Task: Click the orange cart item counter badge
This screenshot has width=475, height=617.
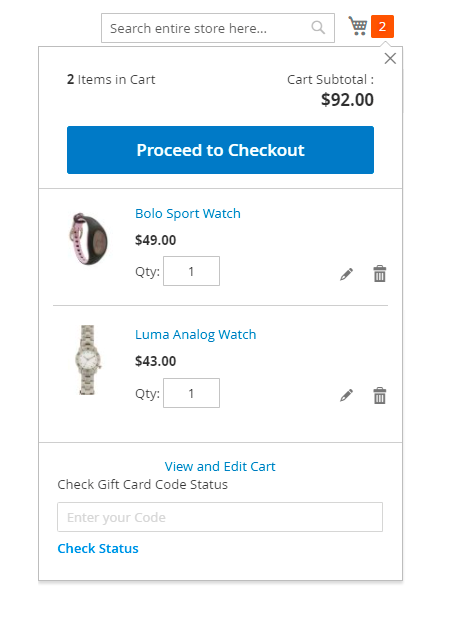Action: point(382,26)
